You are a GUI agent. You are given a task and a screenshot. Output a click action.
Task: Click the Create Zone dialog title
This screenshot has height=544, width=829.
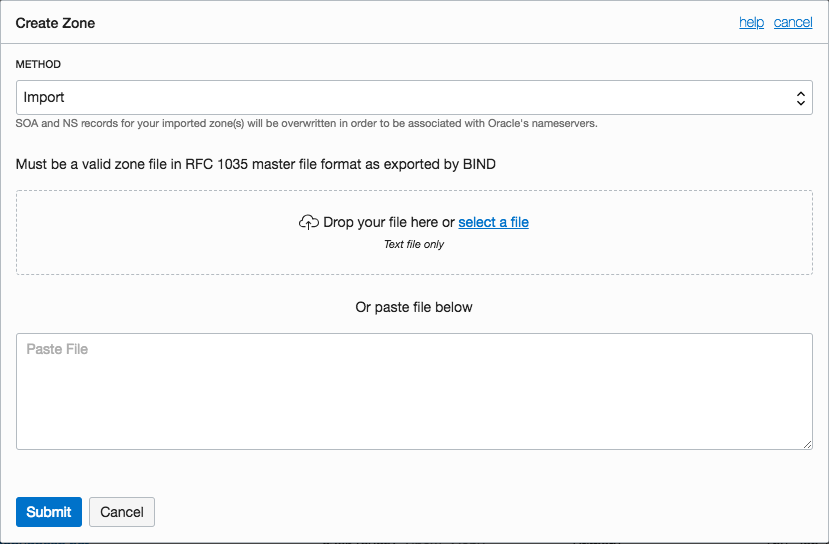pyautogui.click(x=56, y=22)
